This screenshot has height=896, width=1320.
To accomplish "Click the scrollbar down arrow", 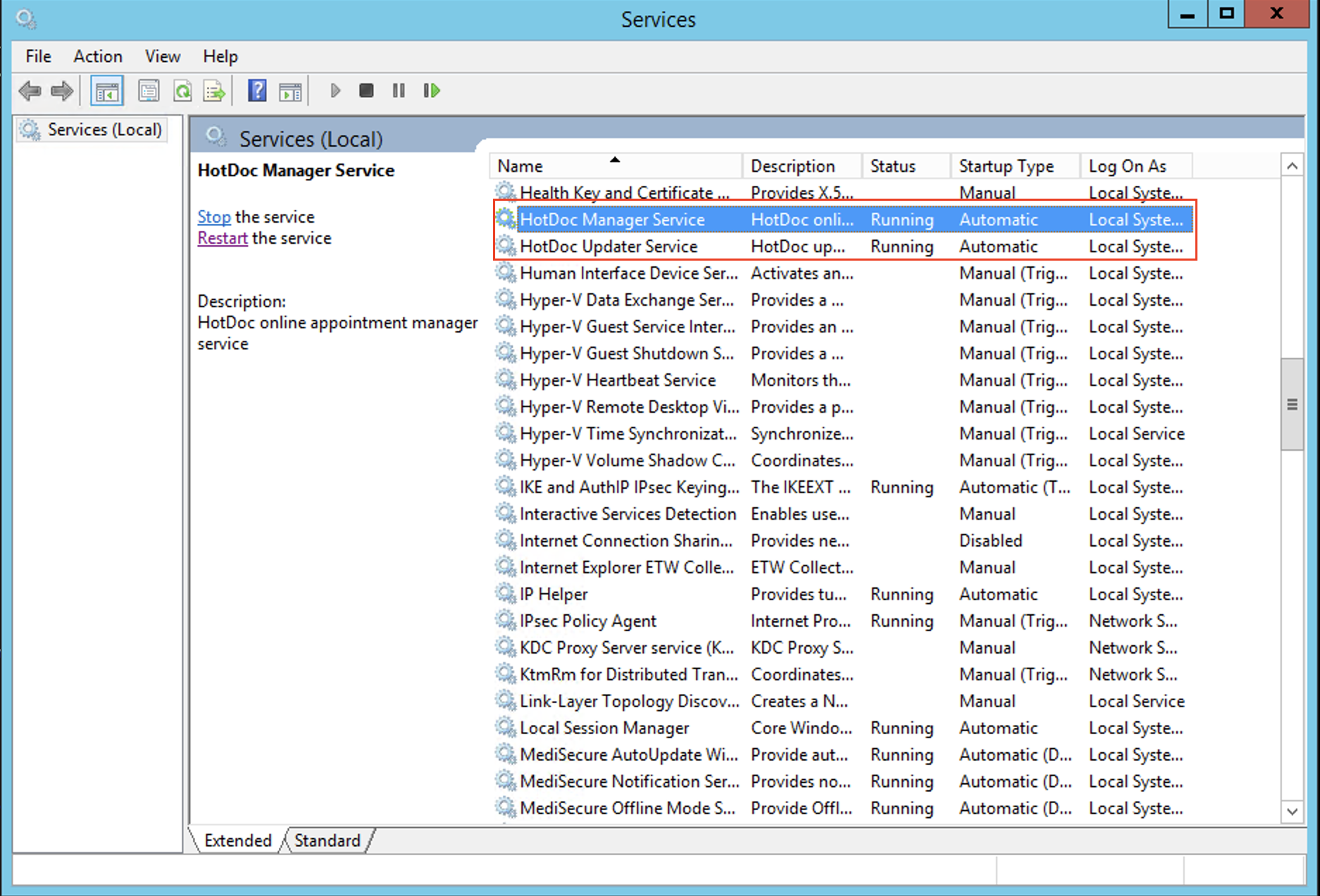I will tap(1292, 811).
